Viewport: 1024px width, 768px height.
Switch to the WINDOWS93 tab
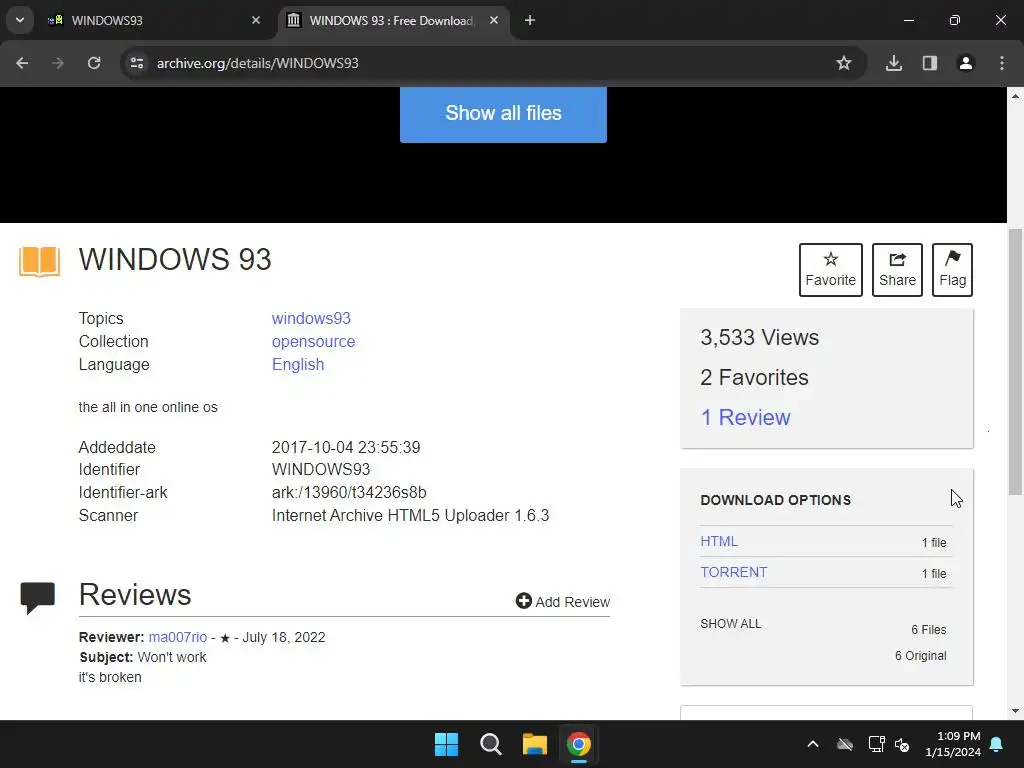coord(154,20)
